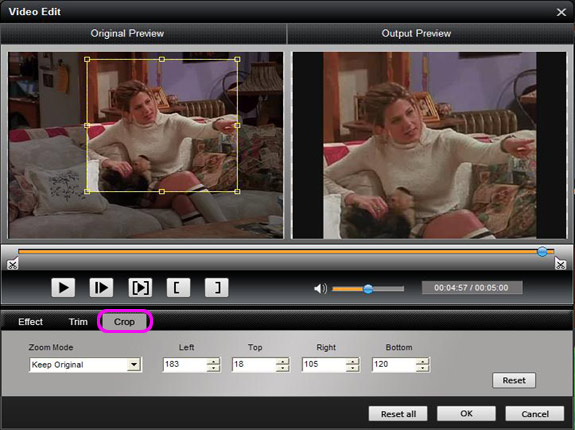This screenshot has width=575, height=430.
Task: Click the middle-left crop handle
Action: 87,125
